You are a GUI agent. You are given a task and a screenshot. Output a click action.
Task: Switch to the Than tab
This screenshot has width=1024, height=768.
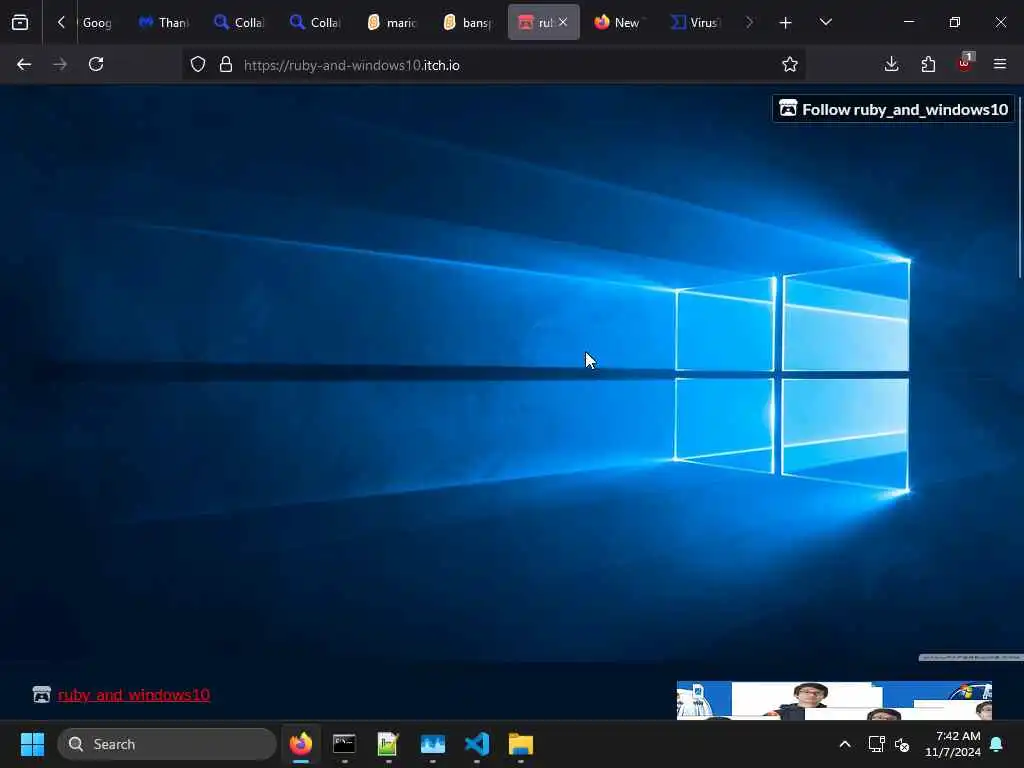coord(164,23)
